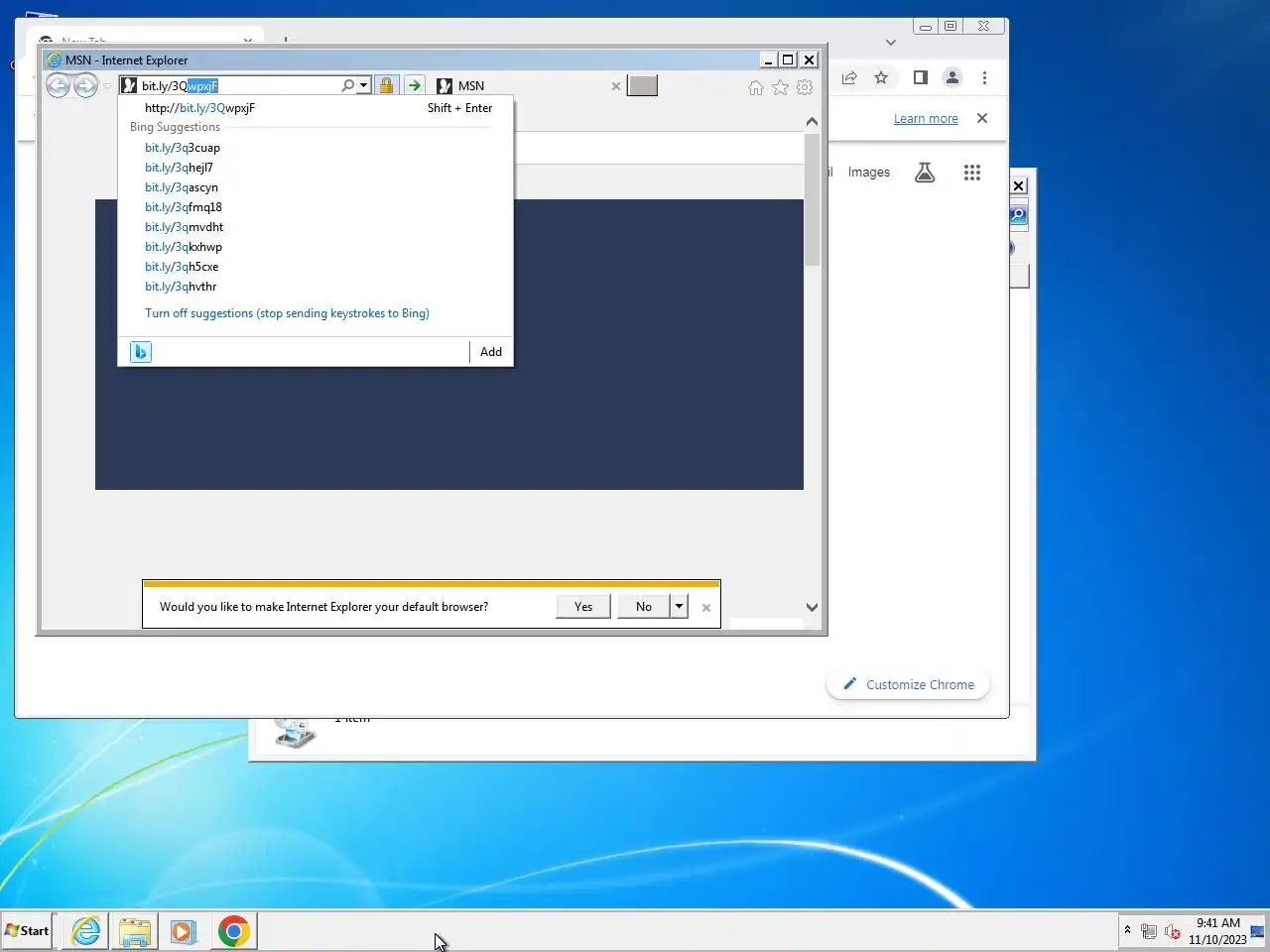Choose suggestion bit.ly/3qascyn
The width and height of the screenshot is (1270, 952).
coord(182,187)
